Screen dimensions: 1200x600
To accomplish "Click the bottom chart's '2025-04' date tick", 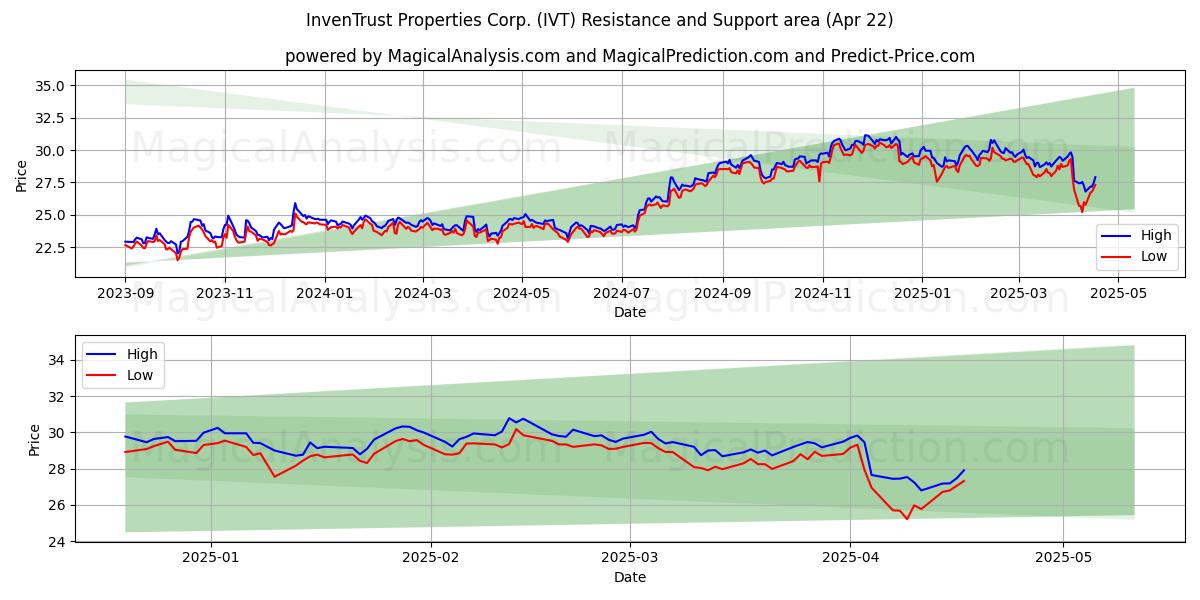I will point(850,559).
